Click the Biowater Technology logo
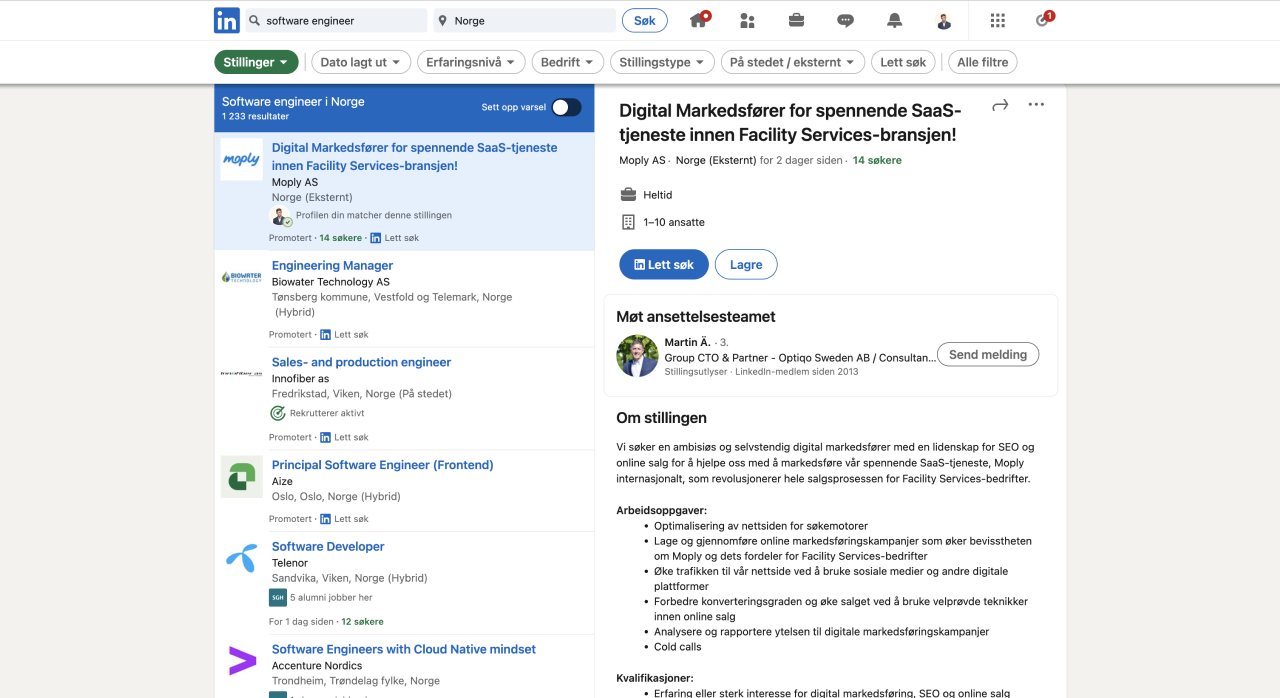 tap(241, 277)
